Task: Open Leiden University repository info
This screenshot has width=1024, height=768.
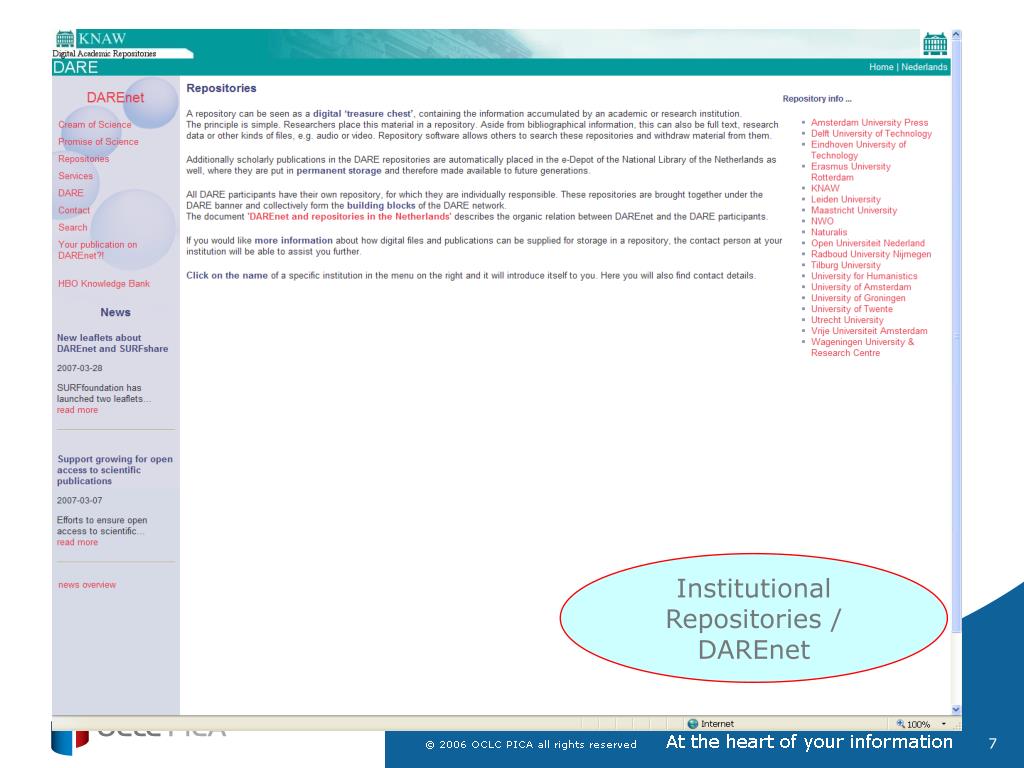Action: tap(846, 199)
